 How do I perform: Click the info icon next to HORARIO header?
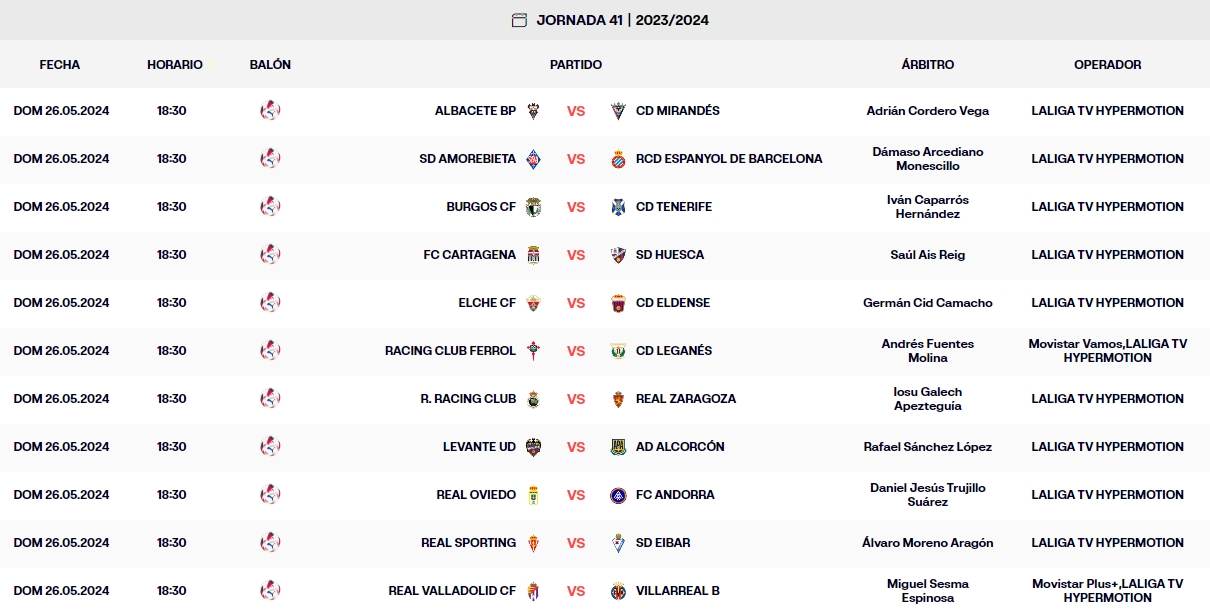click(x=210, y=62)
